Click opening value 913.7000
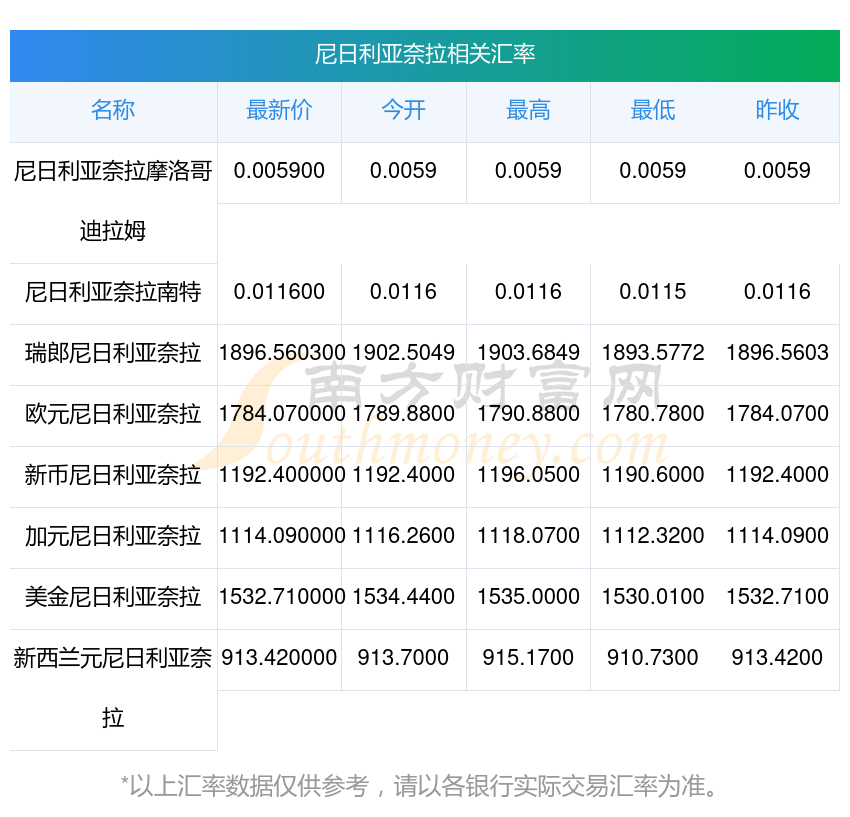 point(403,658)
